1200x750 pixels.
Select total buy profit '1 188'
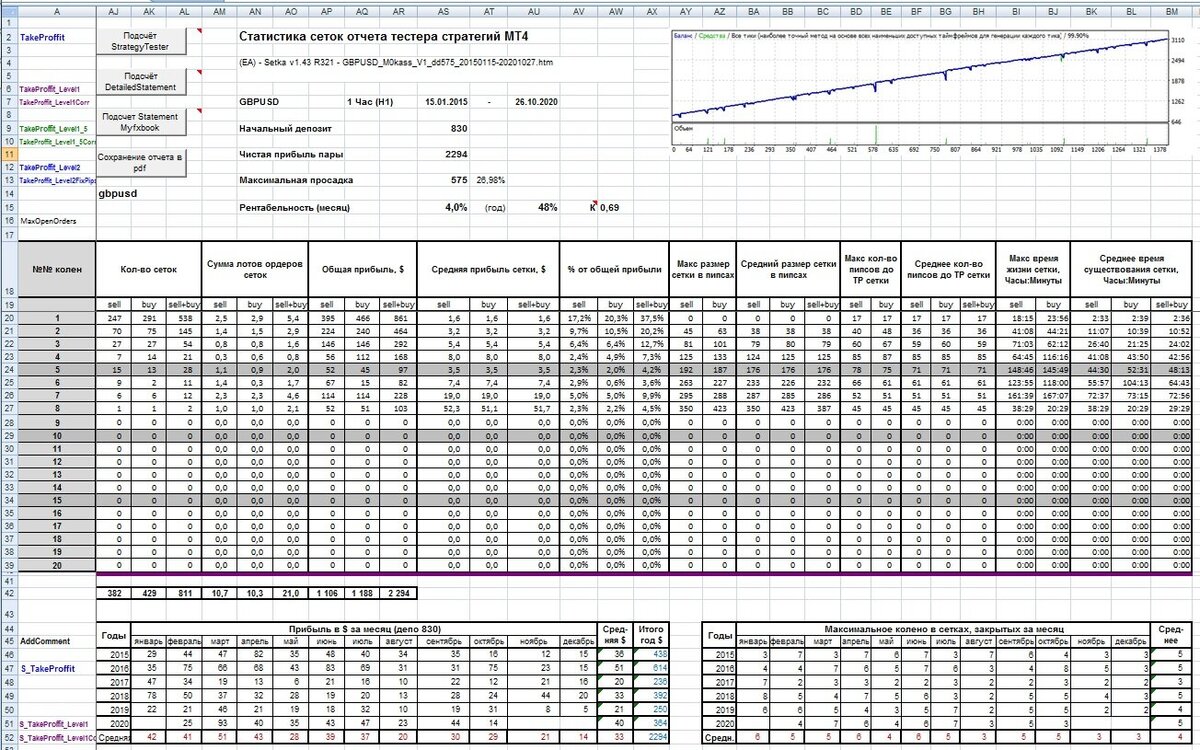tap(361, 594)
